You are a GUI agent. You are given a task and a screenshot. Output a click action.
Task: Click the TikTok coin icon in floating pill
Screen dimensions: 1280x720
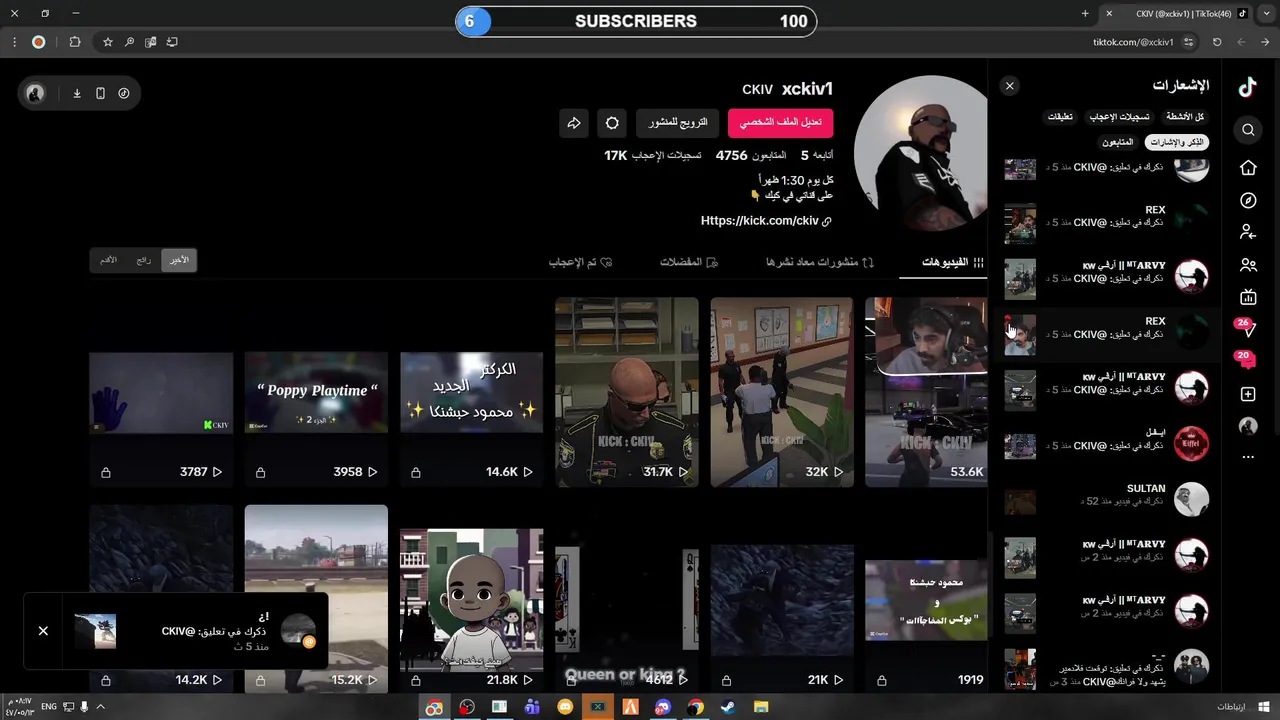[124, 93]
